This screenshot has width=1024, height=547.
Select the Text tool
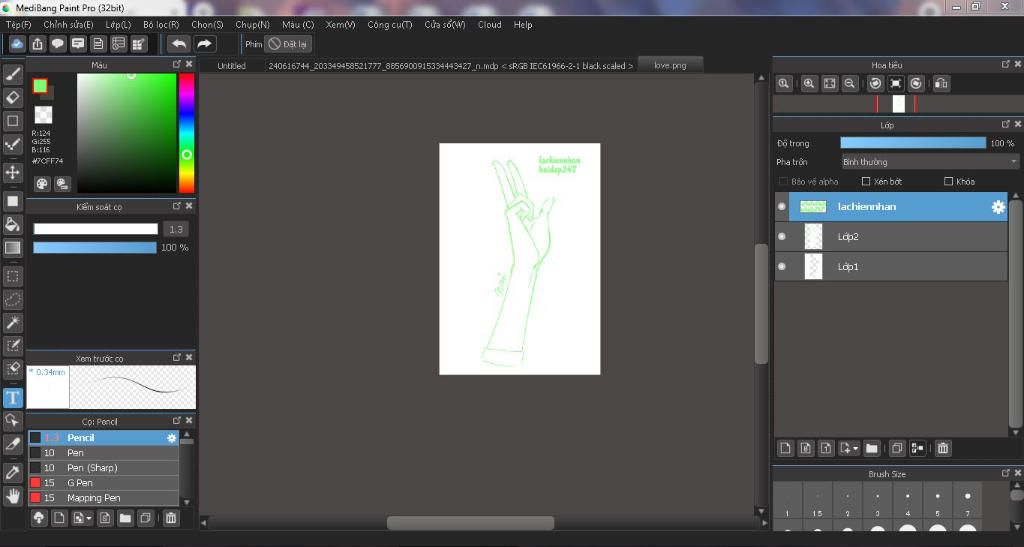pyautogui.click(x=12, y=398)
